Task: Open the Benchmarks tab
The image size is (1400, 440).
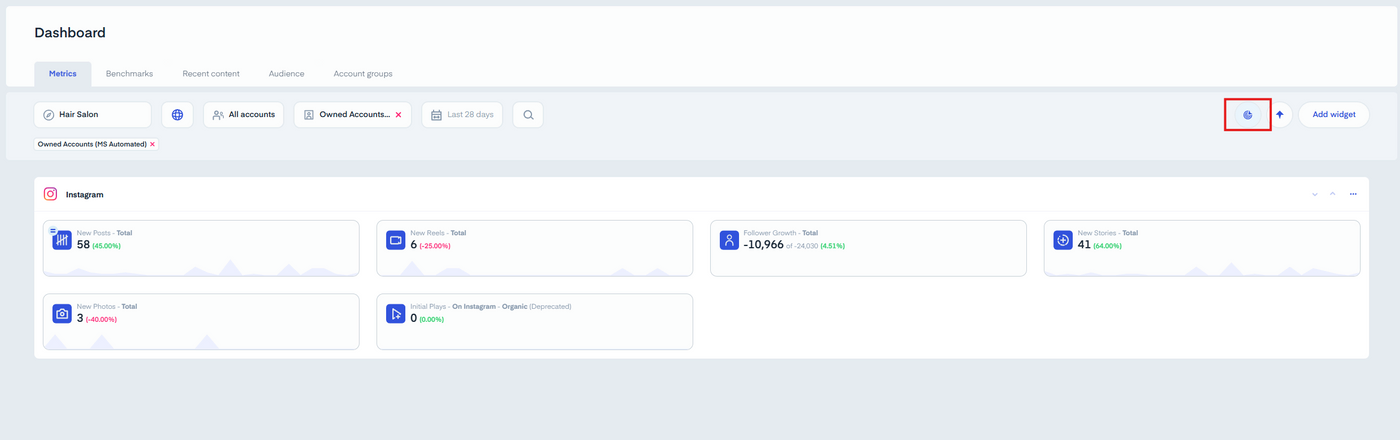Action: pyautogui.click(x=129, y=74)
